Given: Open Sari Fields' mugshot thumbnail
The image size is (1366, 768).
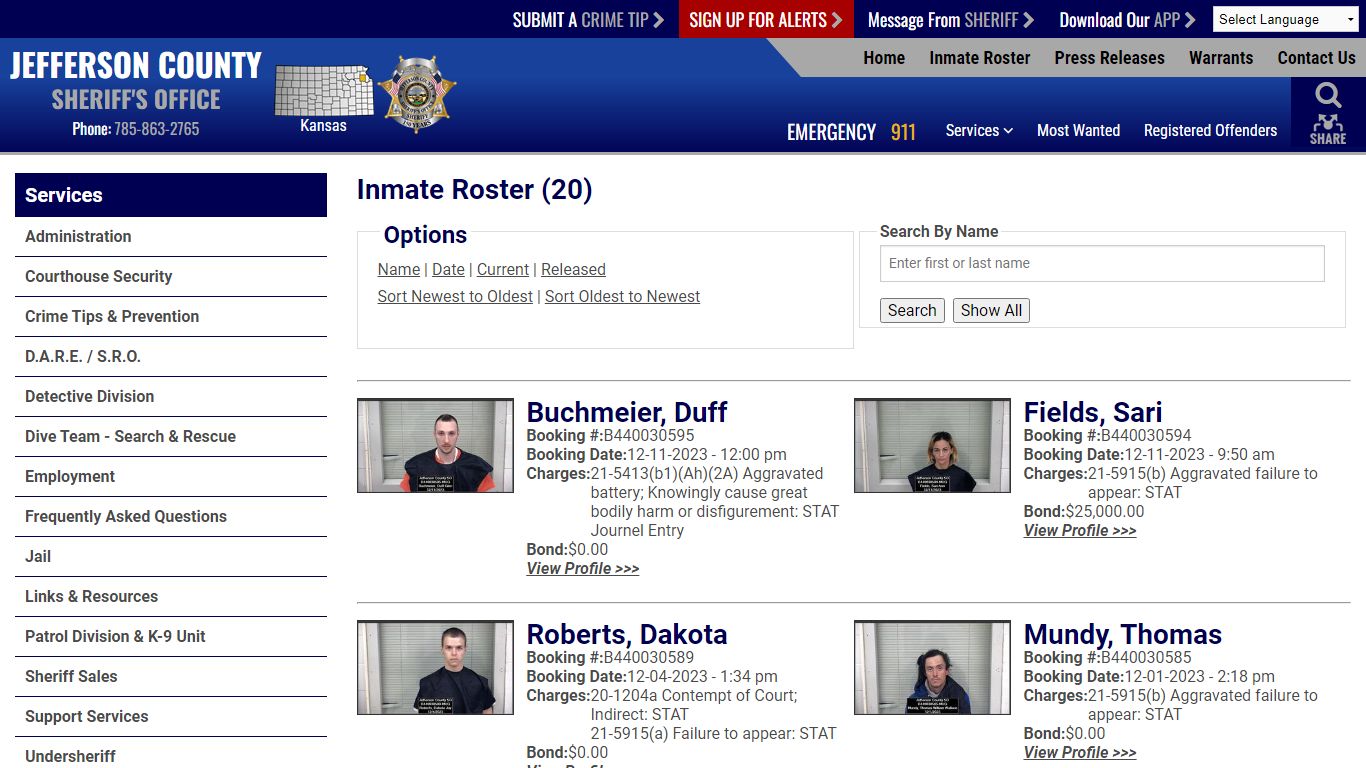Looking at the screenshot, I should 931,445.
